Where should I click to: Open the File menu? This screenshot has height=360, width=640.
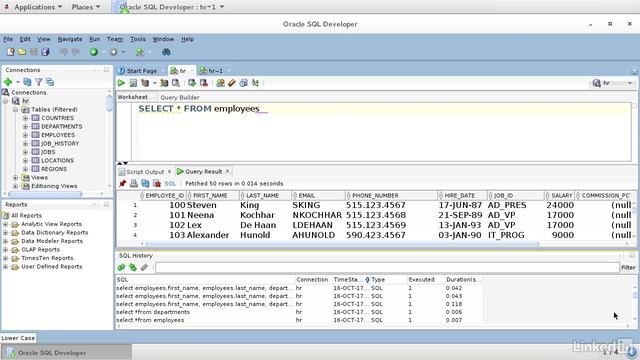coord(8,39)
